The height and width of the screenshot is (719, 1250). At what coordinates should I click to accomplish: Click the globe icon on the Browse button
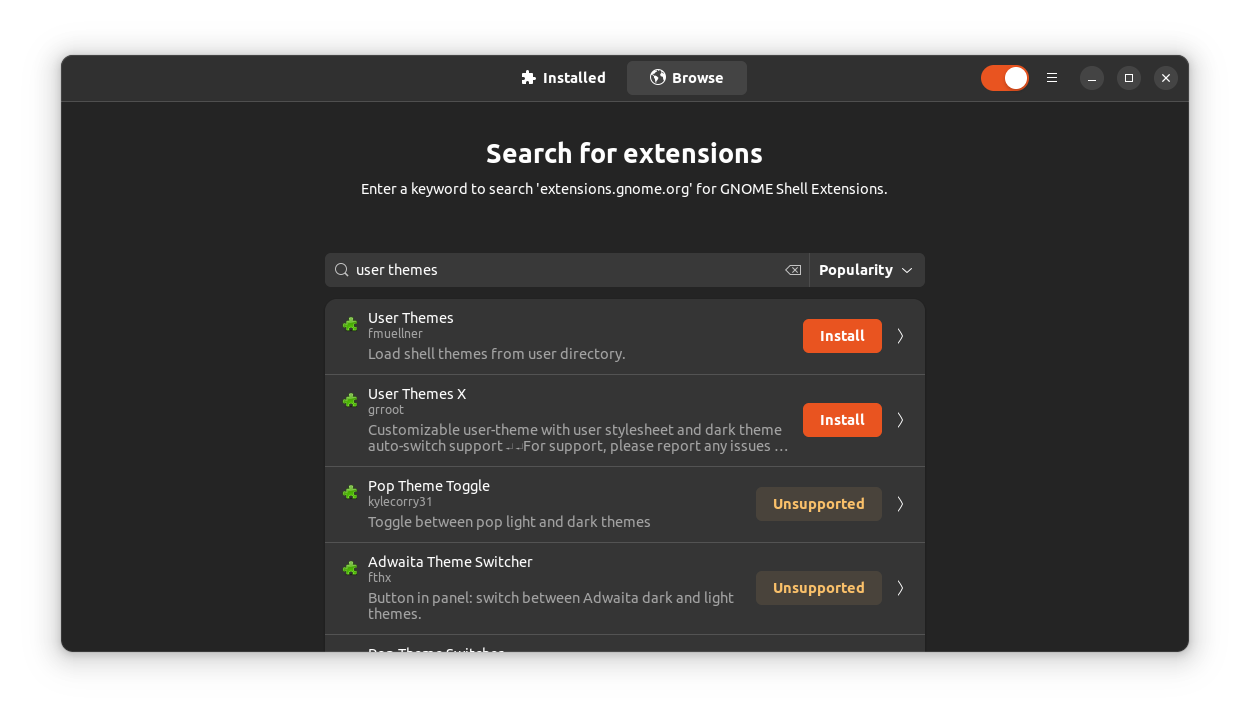coord(657,77)
